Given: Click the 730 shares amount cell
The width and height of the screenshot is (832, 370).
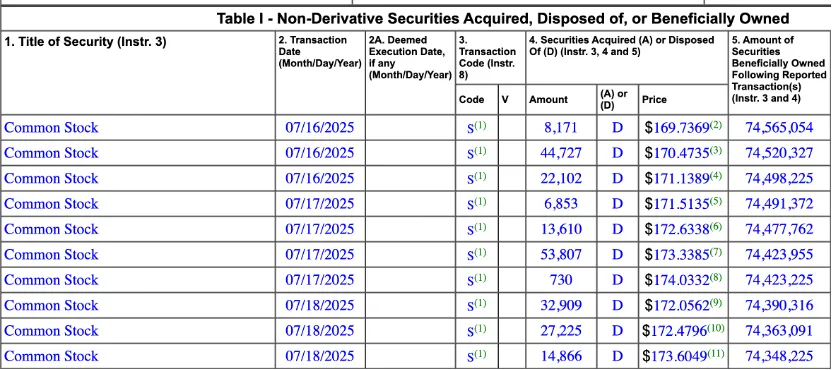Looking at the screenshot, I should point(561,280).
